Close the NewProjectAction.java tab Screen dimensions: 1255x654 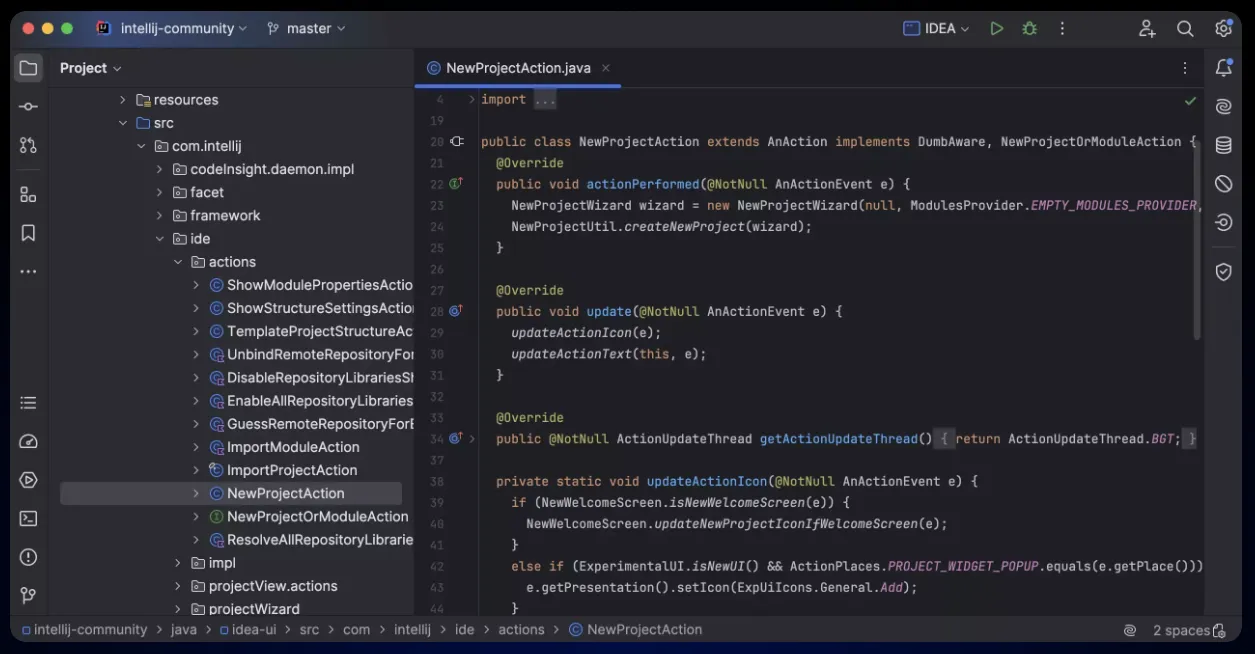coord(606,68)
